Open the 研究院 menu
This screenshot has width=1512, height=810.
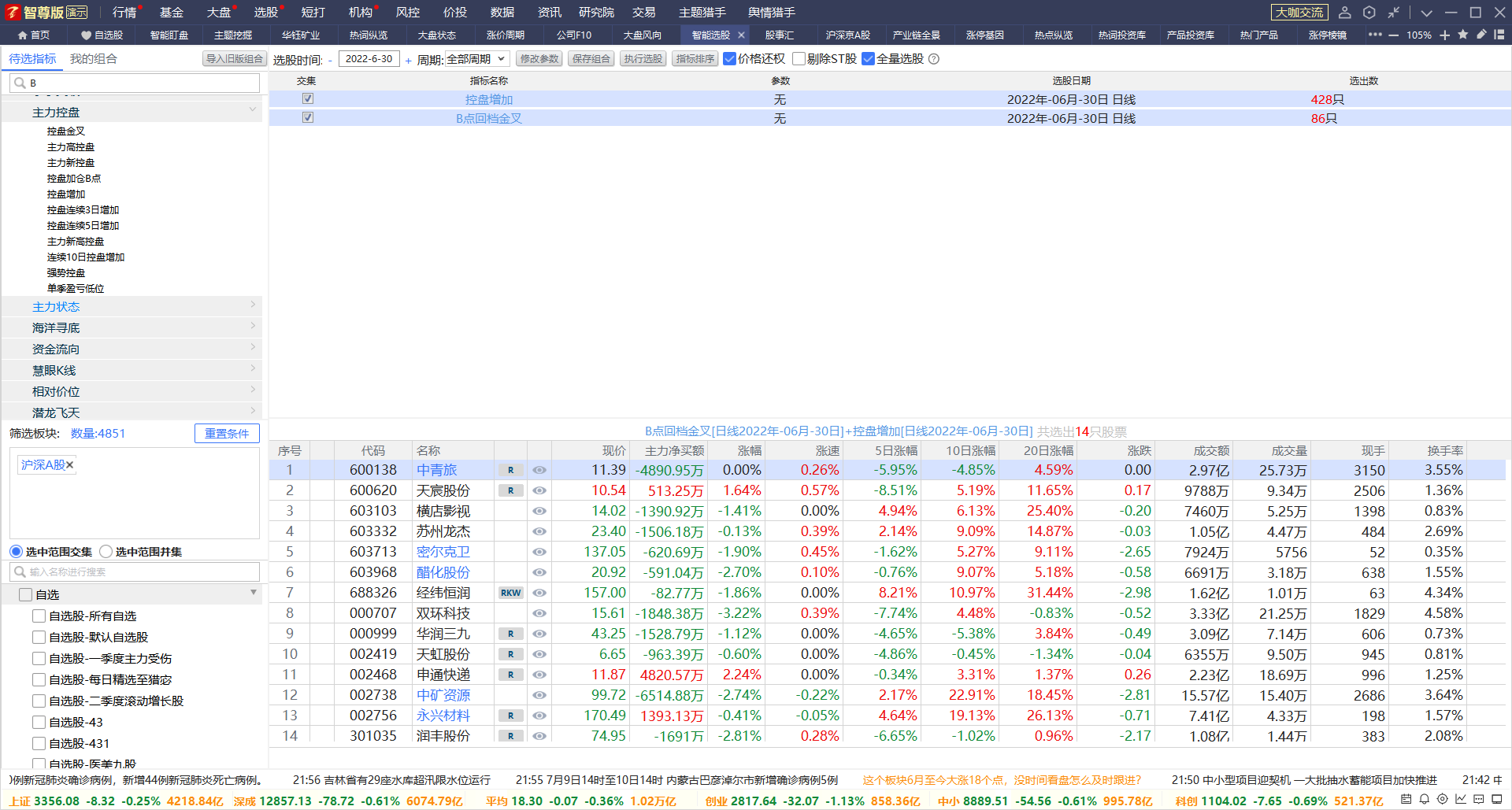coord(596,13)
